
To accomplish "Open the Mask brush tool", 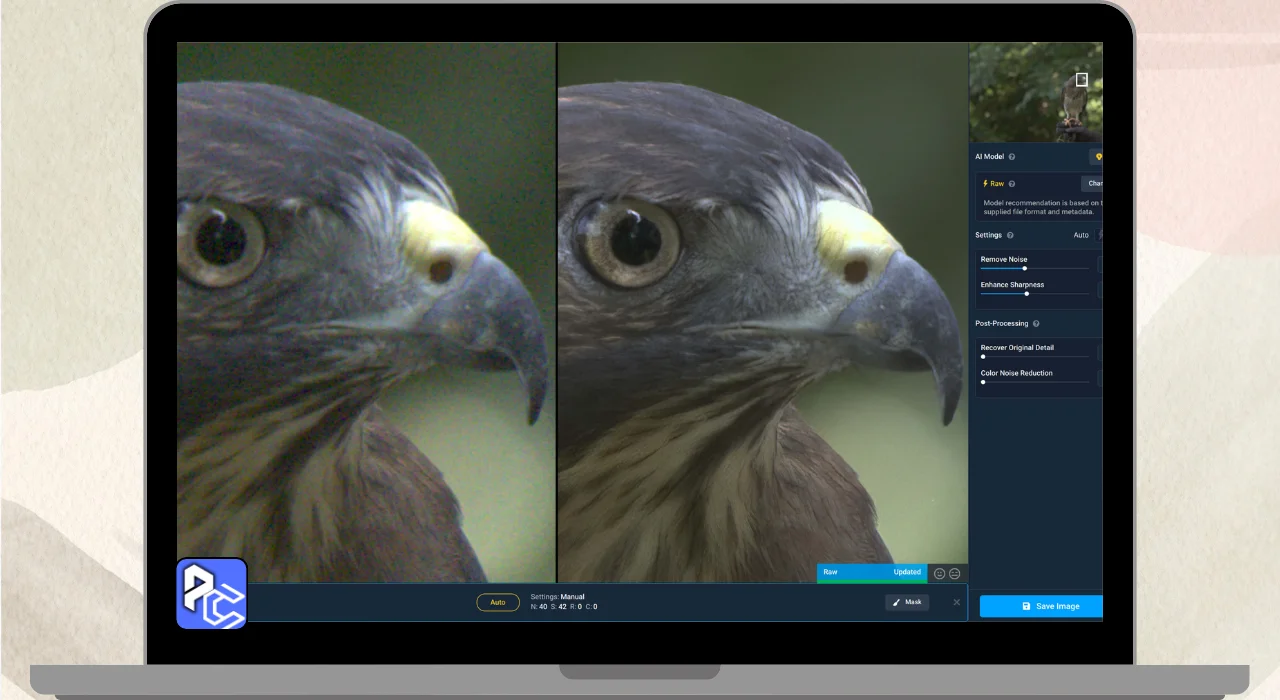I will click(x=907, y=602).
